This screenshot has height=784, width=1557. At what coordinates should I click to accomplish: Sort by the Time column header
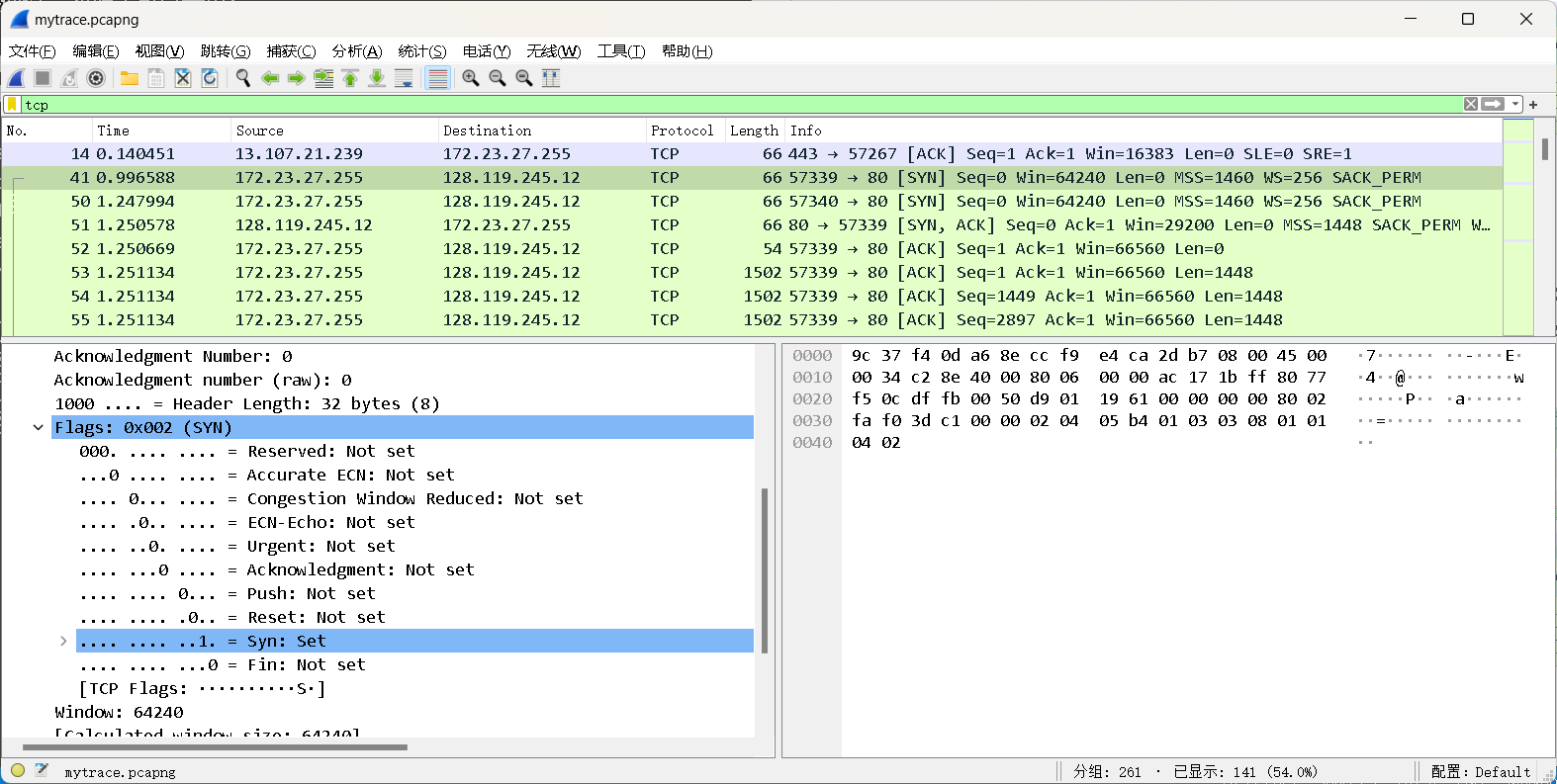[161, 131]
